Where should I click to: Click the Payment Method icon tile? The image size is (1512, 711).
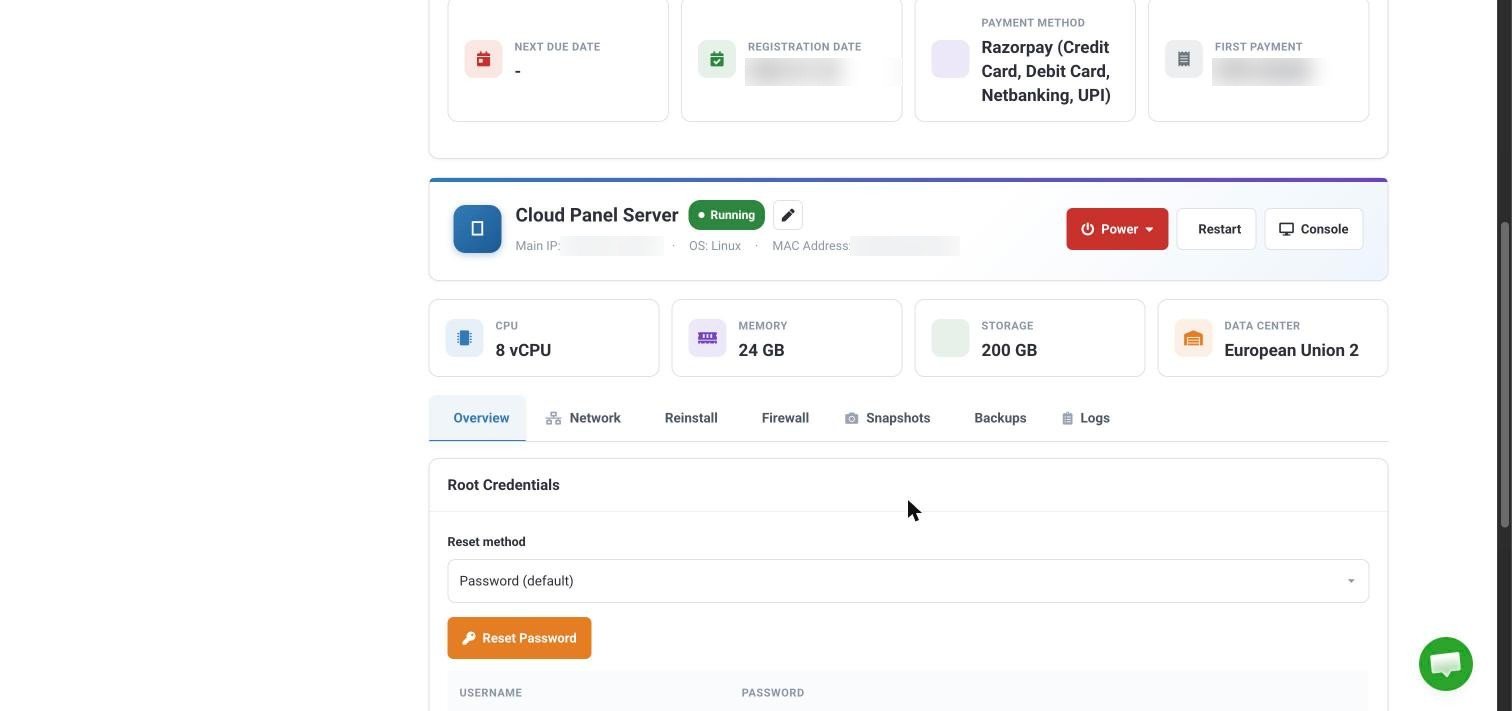coord(950,59)
